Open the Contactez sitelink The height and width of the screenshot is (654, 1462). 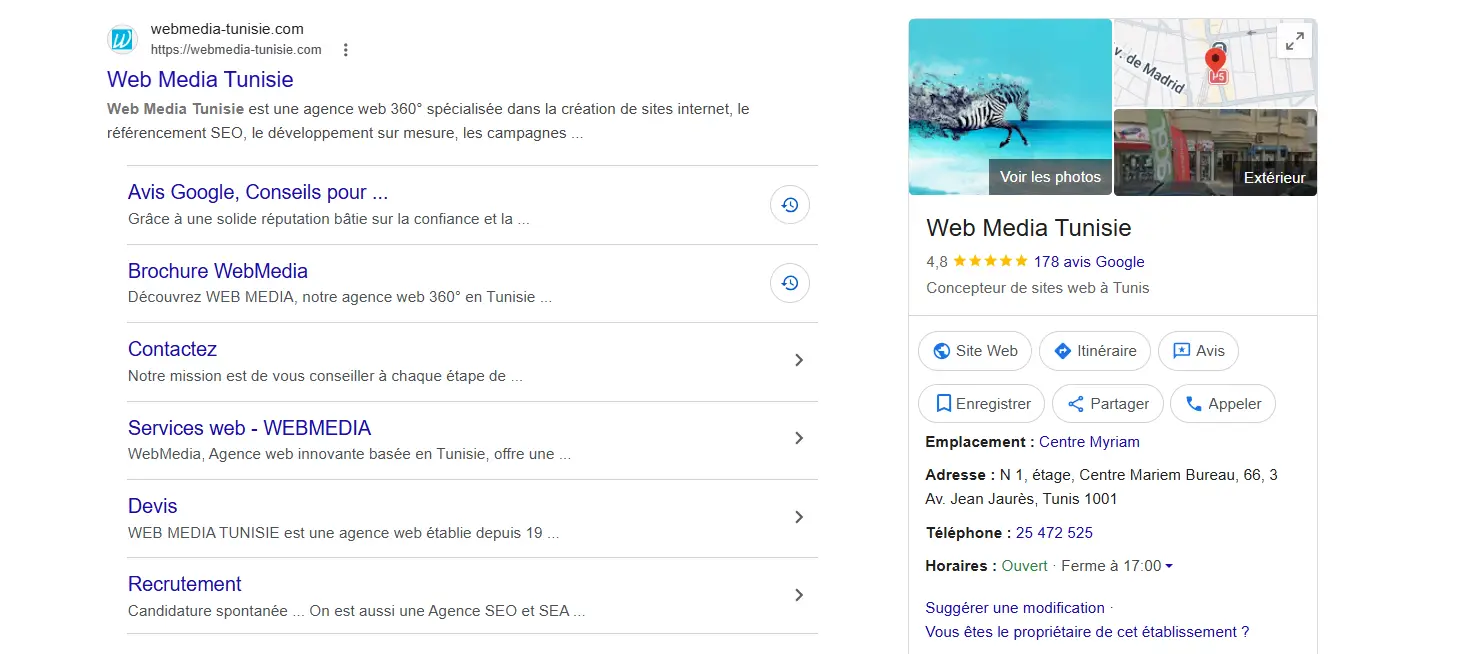pos(172,349)
